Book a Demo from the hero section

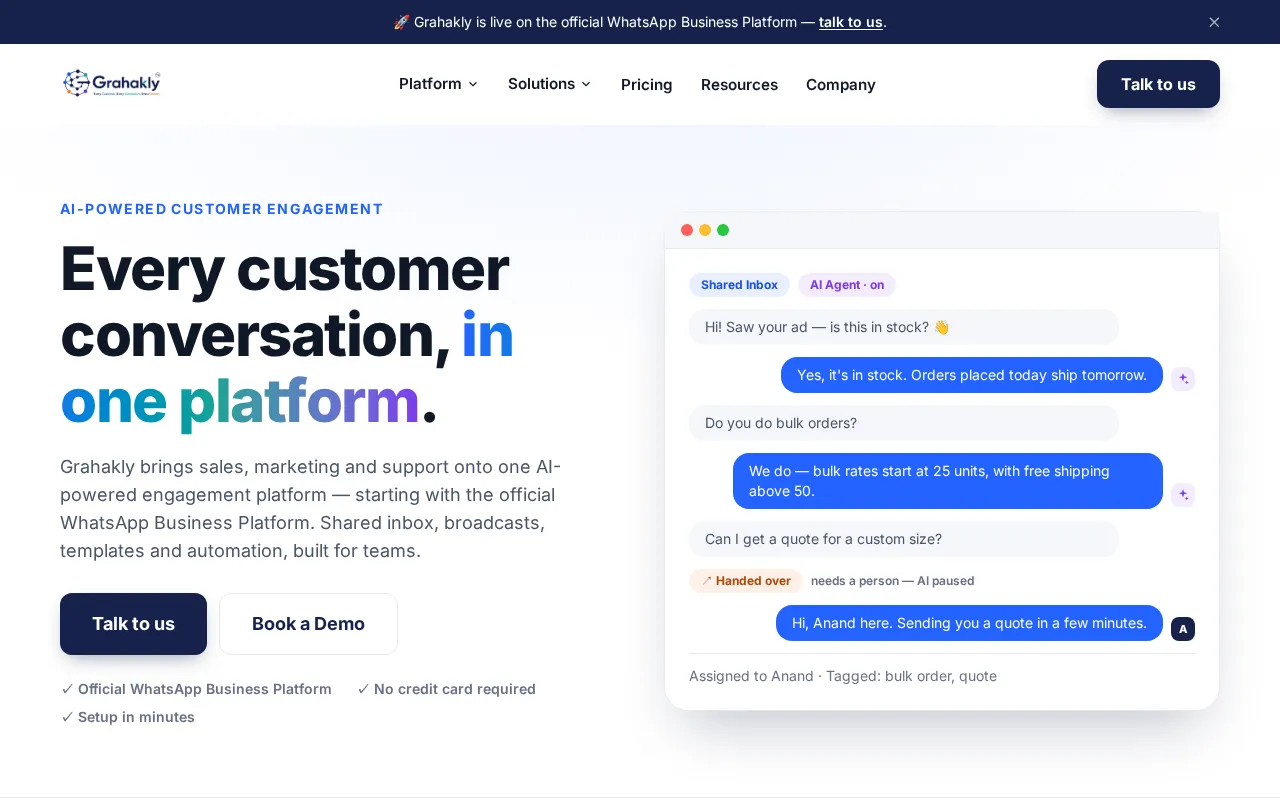[x=308, y=624]
